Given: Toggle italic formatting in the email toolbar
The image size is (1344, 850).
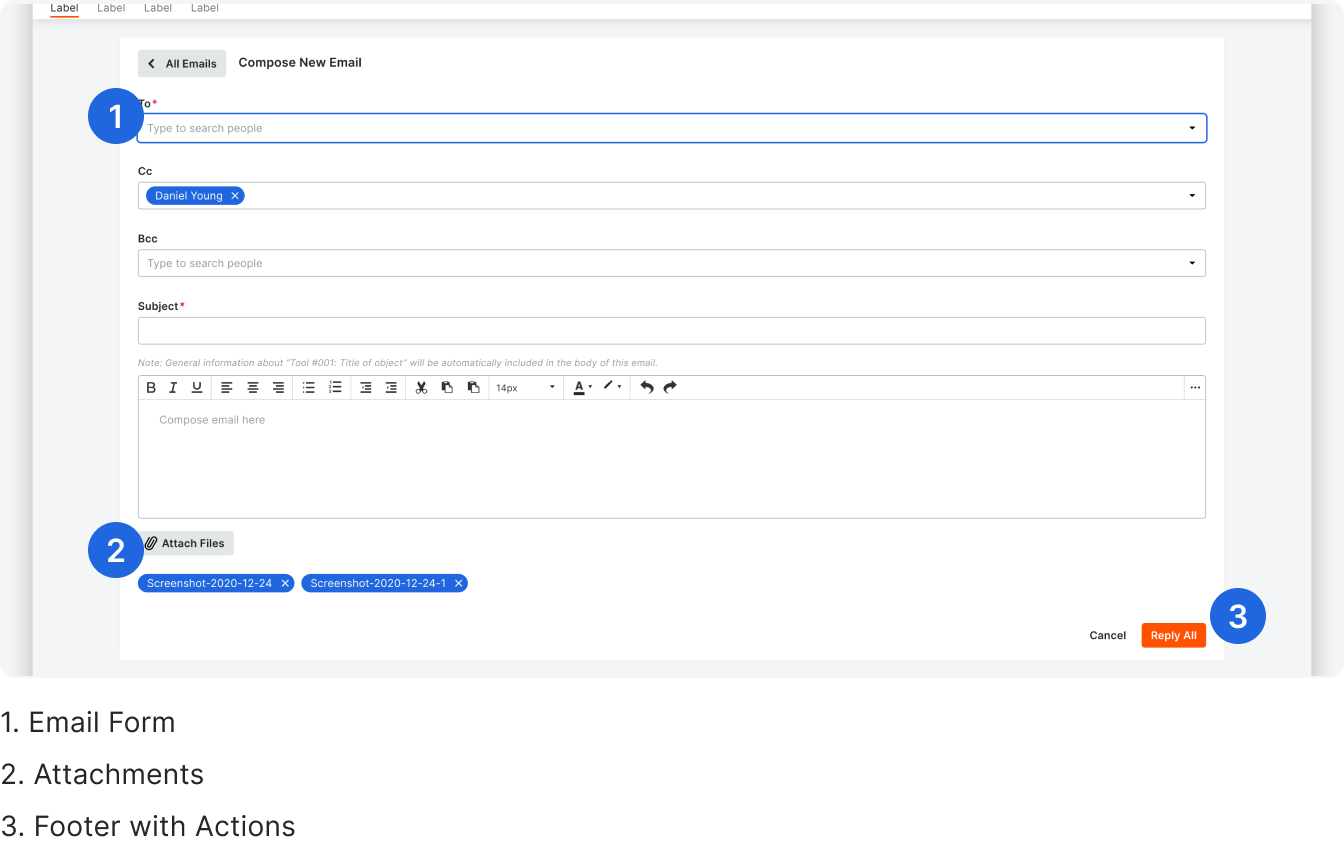Looking at the screenshot, I should pos(173,388).
